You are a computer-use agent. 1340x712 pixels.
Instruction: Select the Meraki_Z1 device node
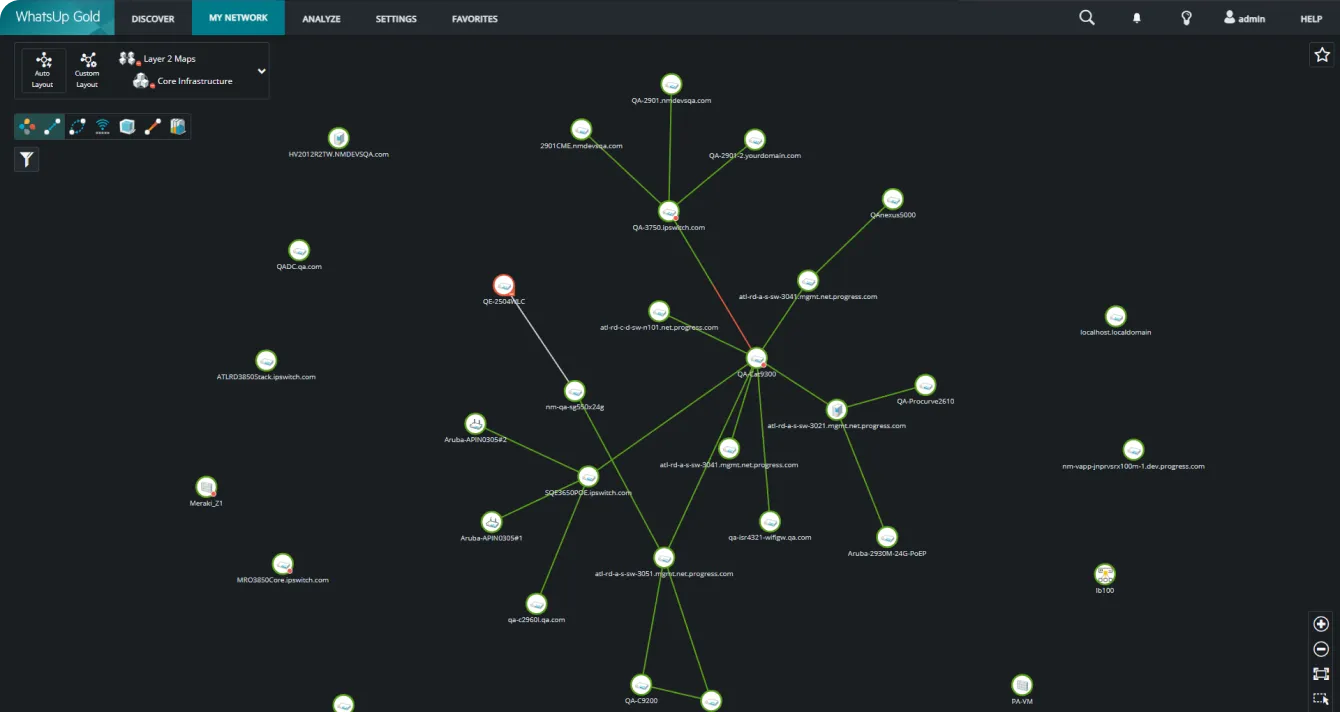click(206, 487)
